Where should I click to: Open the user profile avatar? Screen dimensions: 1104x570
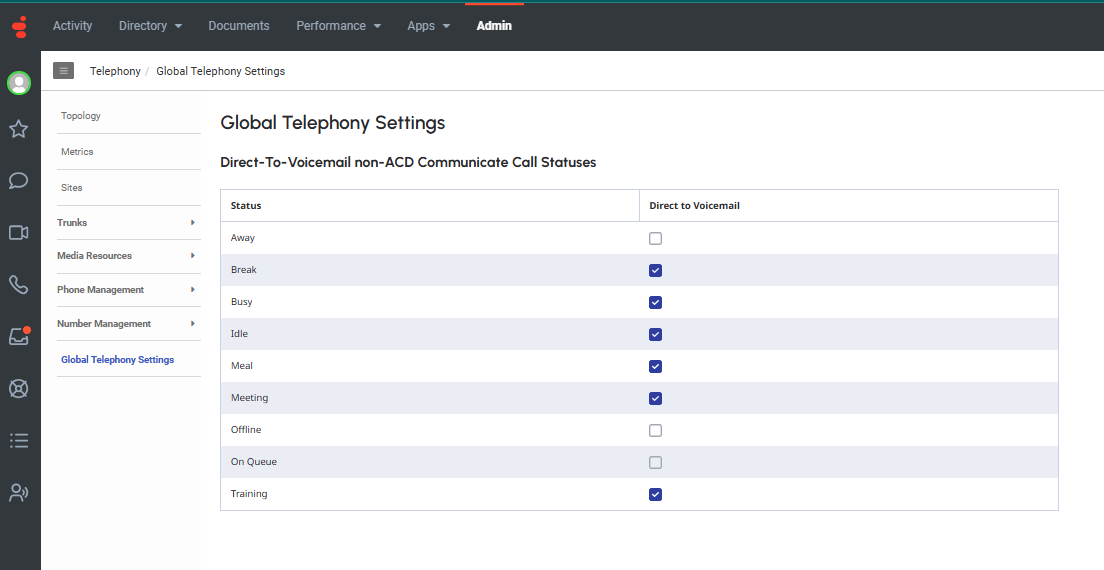point(19,83)
